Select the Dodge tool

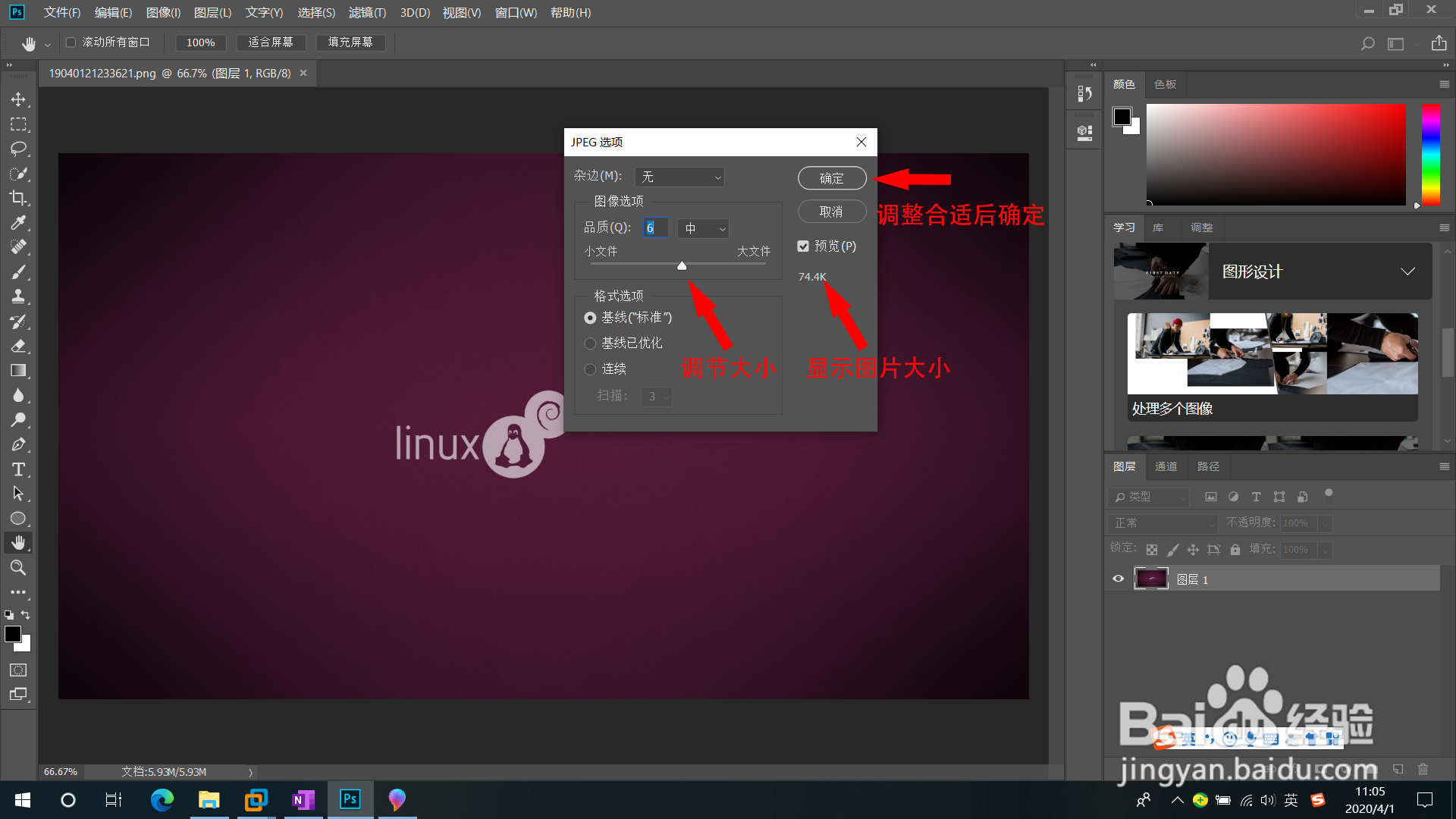(18, 419)
